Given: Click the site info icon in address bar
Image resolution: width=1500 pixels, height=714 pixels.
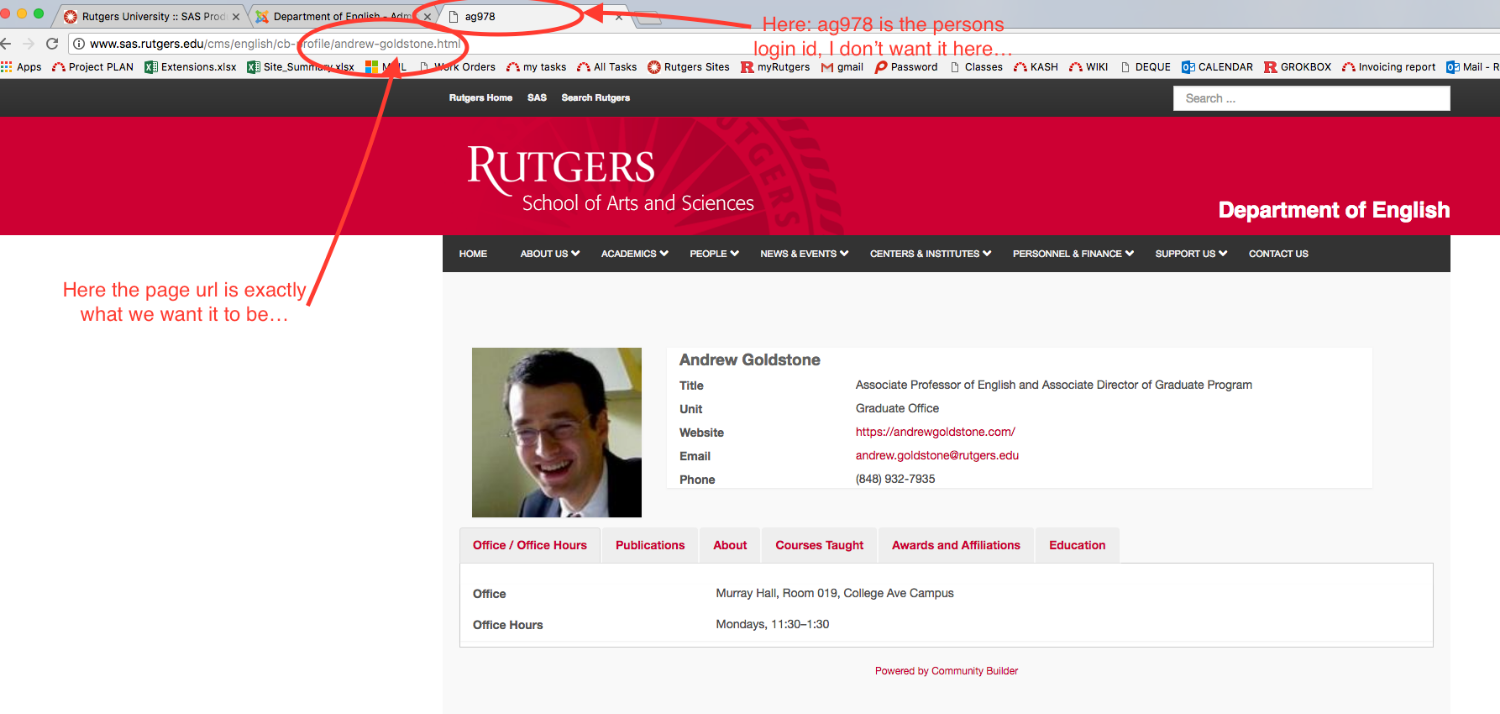Looking at the screenshot, I should pos(78,44).
